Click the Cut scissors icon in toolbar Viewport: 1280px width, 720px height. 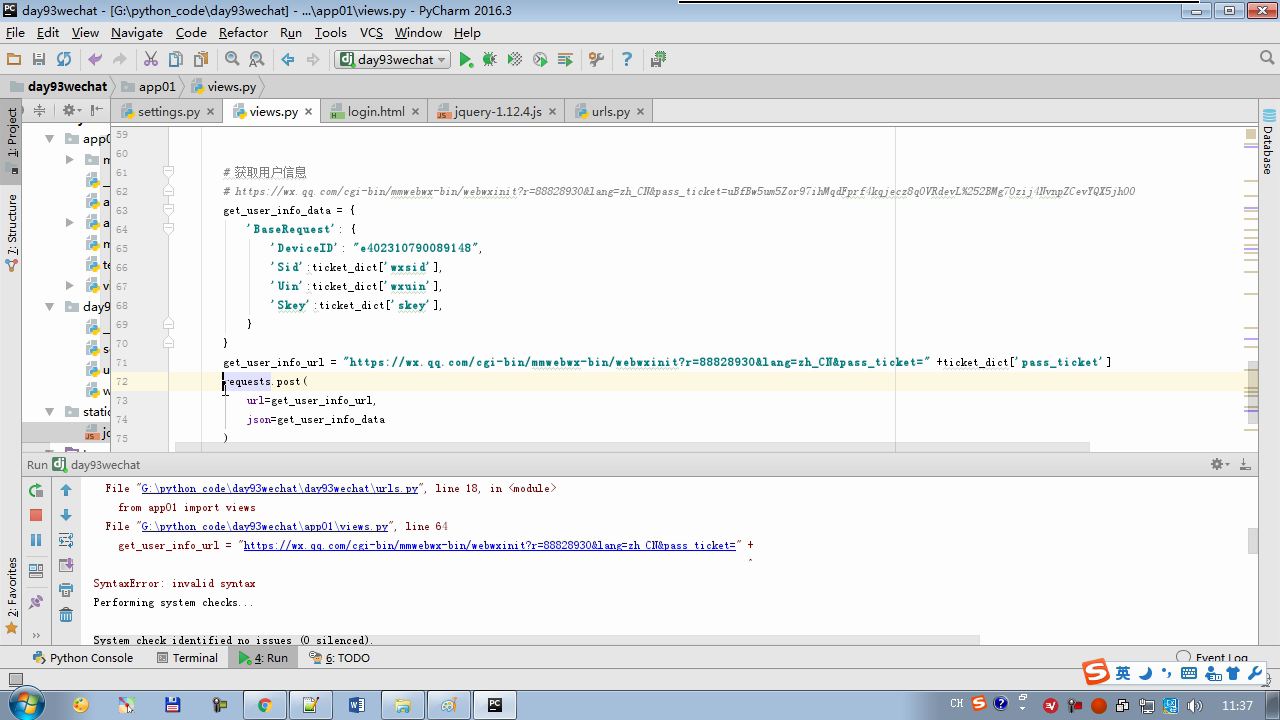(x=151, y=60)
